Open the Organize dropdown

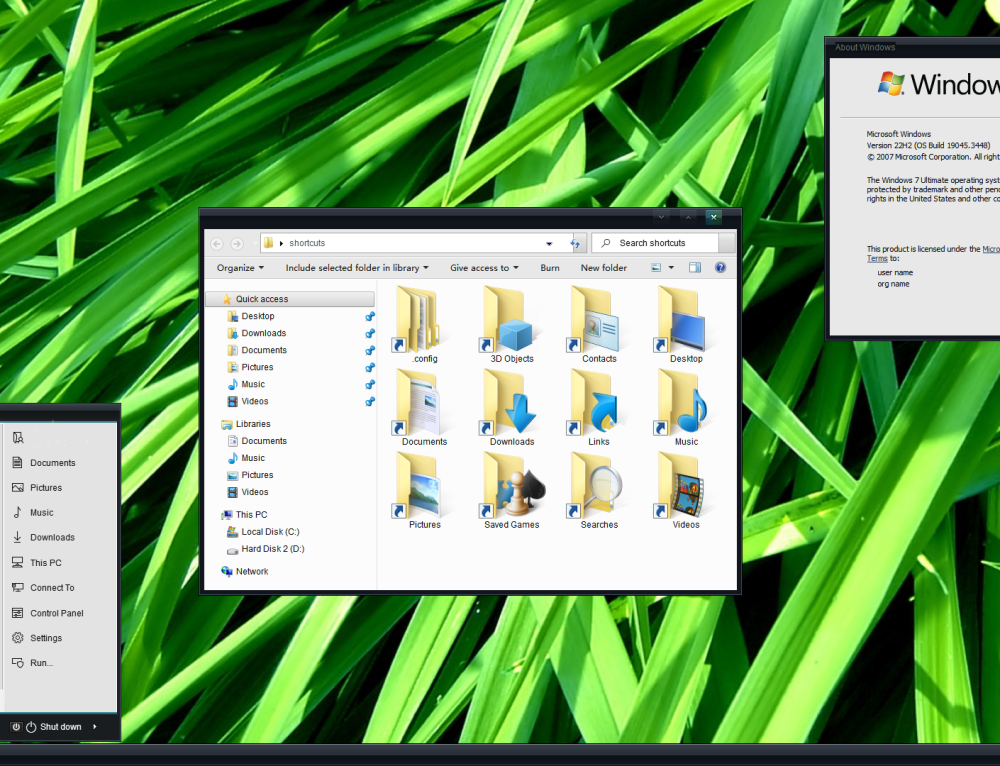240,267
